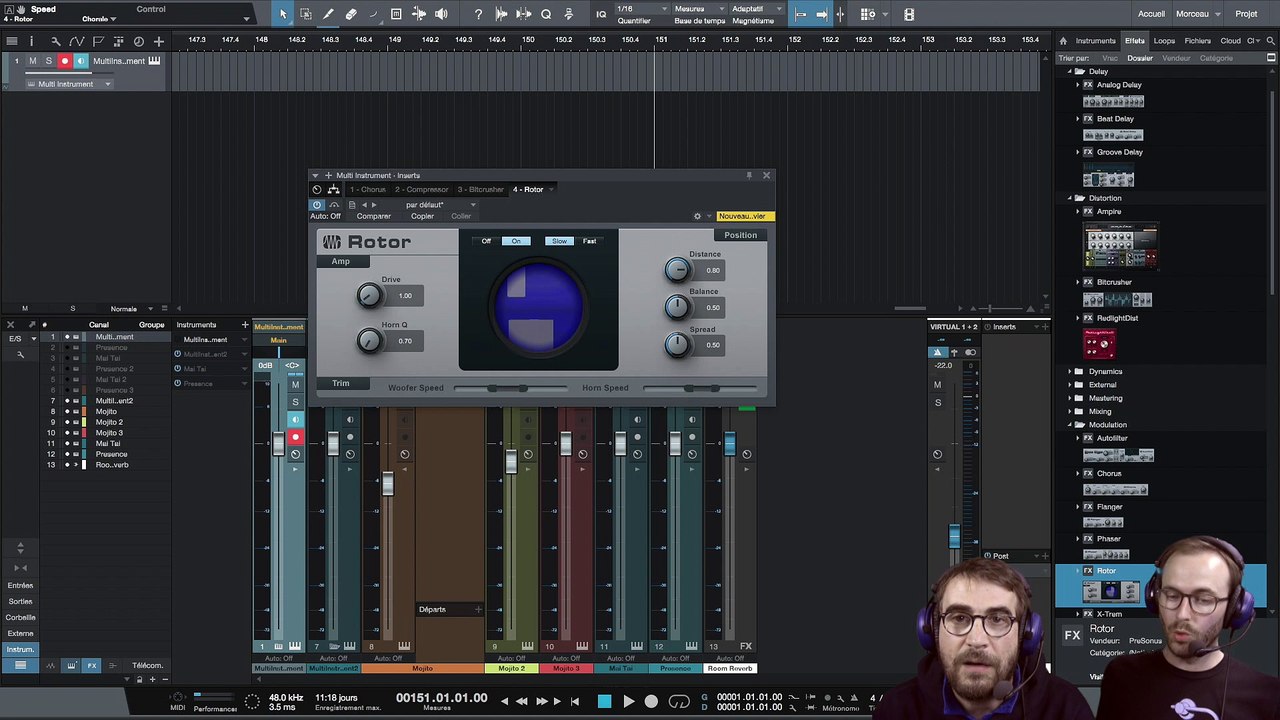Viewport: 1280px width, 720px height.
Task: Open the Rotor preset file icon
Action: click(352, 205)
